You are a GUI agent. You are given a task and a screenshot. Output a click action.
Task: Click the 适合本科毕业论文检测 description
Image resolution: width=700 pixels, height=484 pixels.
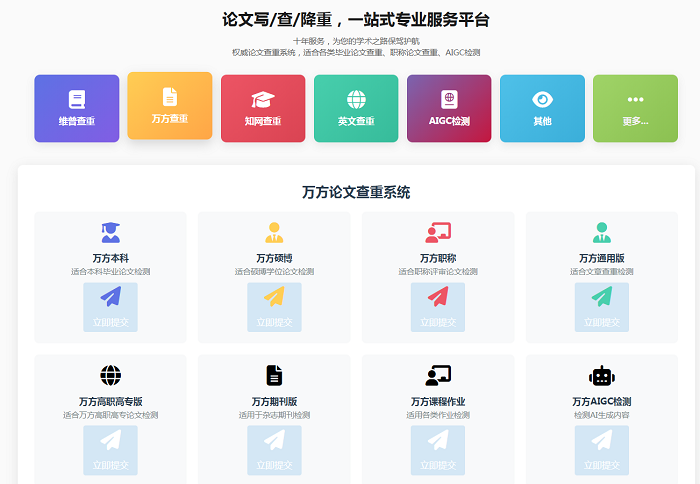[x=111, y=271]
